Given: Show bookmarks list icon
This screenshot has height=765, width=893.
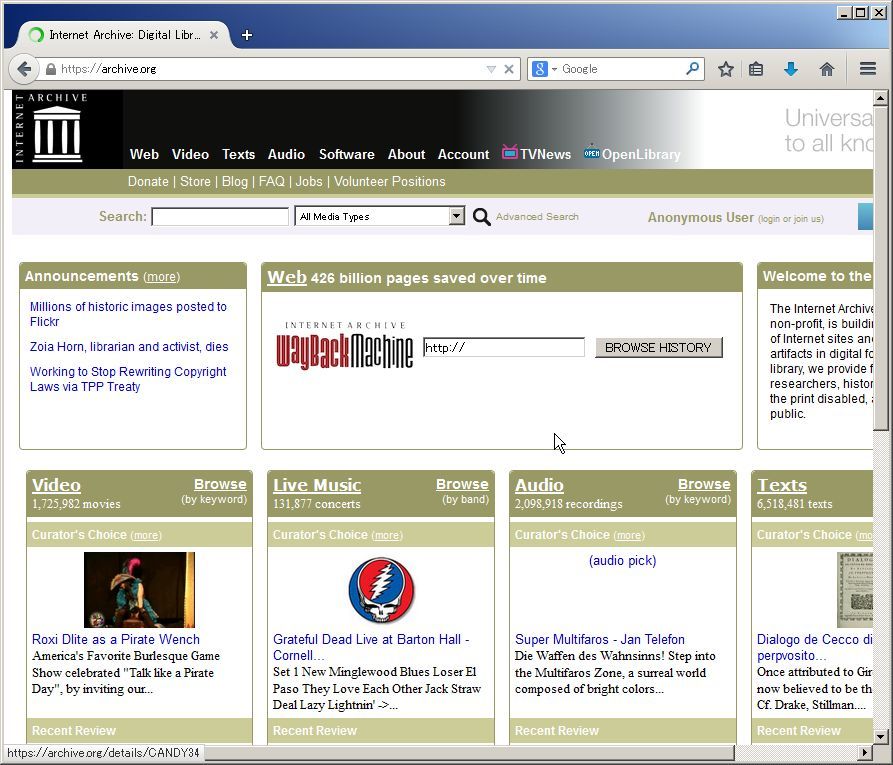Looking at the screenshot, I should tap(756, 69).
